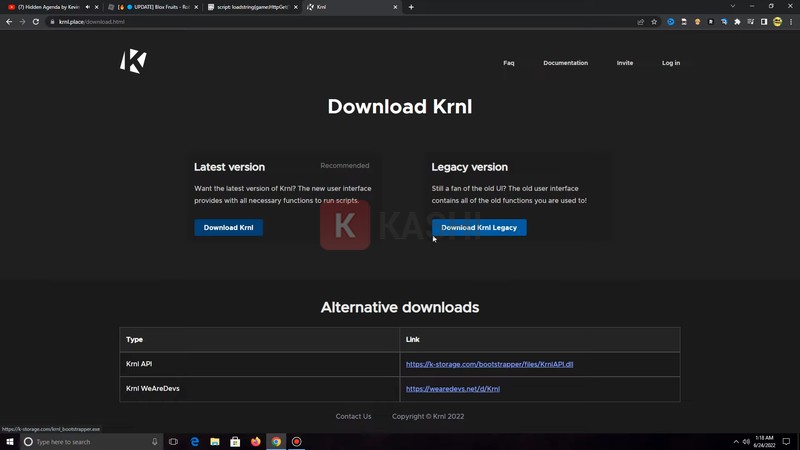Open the Chrome three-dot menu

tap(791, 22)
